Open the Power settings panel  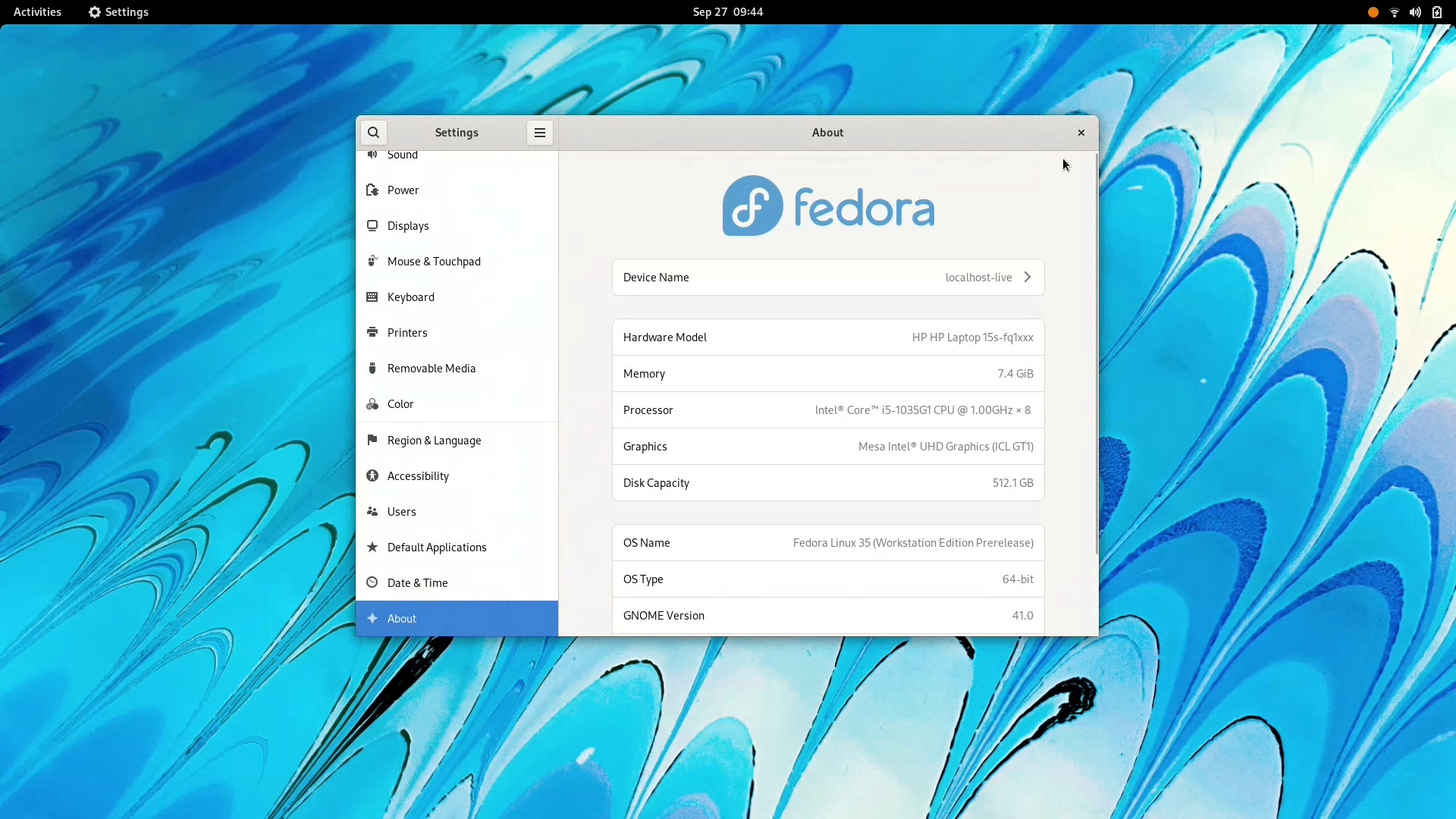[x=457, y=190]
